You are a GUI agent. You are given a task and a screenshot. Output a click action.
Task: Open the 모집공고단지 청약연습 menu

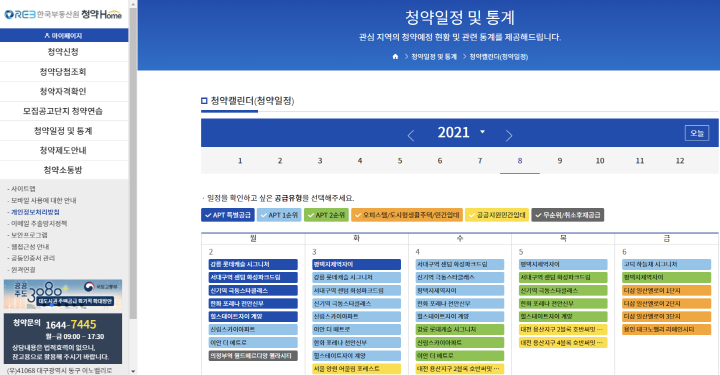(63, 111)
